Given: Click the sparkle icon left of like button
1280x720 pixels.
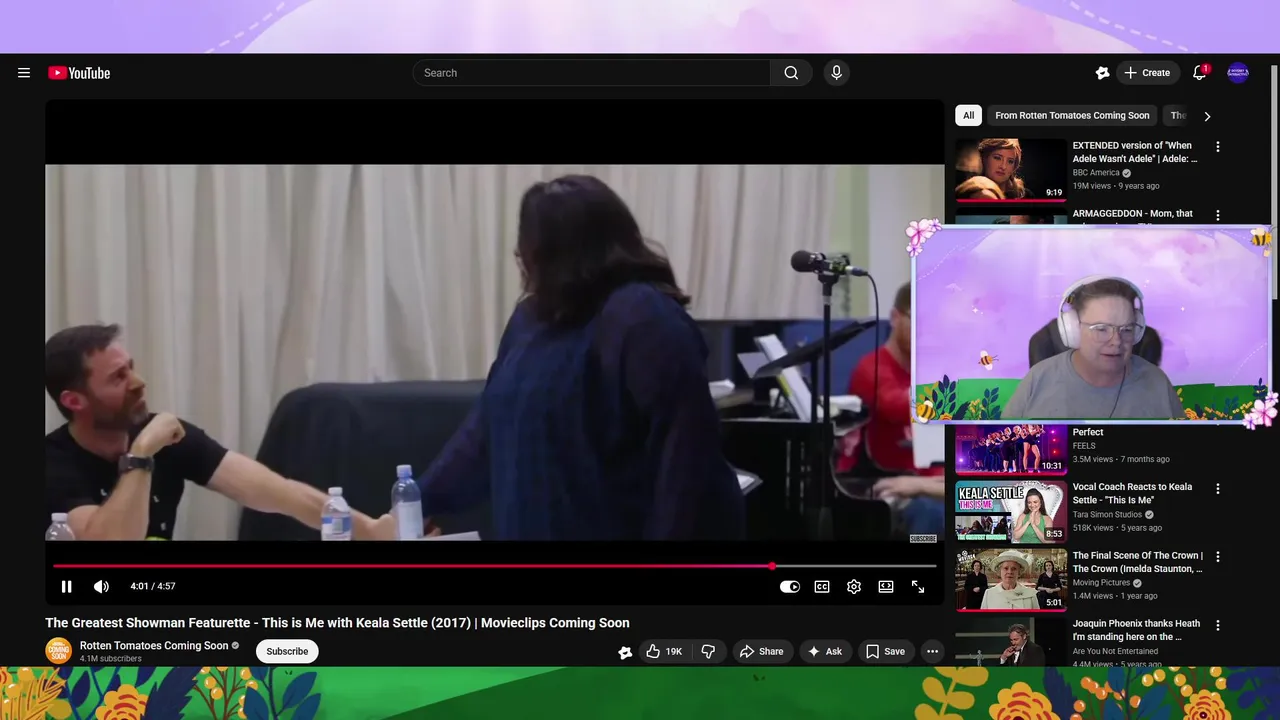Looking at the screenshot, I should click(x=625, y=652).
